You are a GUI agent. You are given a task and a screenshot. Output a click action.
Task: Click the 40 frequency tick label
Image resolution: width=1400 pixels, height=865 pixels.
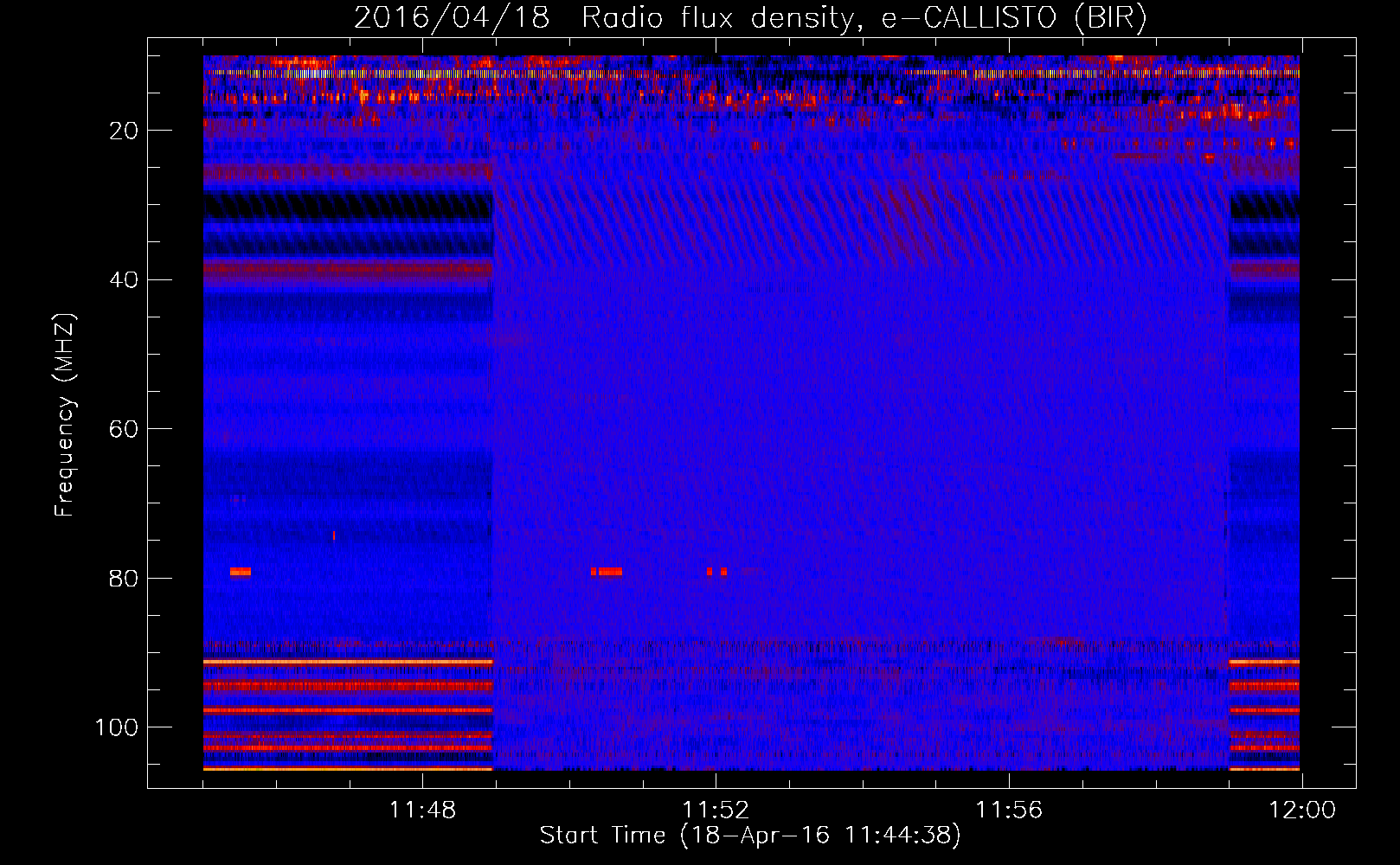point(125,280)
